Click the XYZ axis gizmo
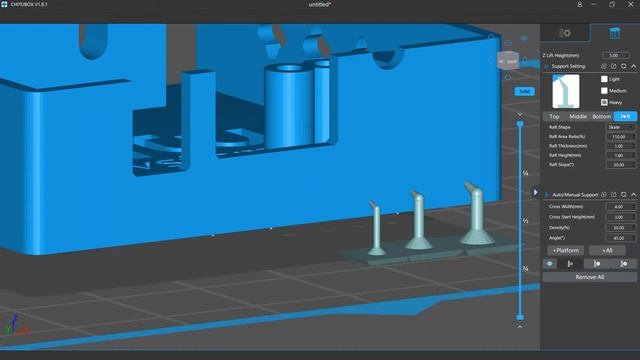The height and width of the screenshot is (360, 640). (x=16, y=325)
